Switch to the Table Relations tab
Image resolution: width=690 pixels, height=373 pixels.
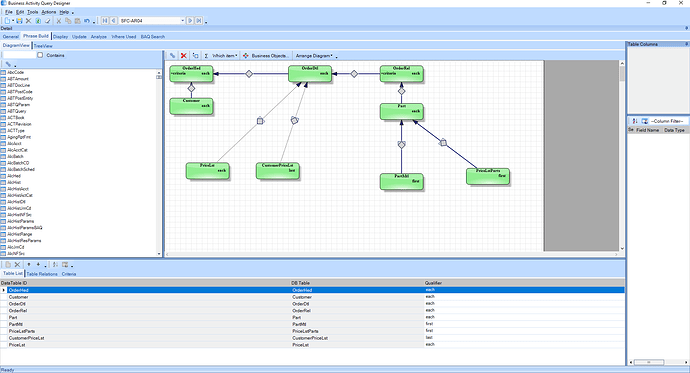coord(42,274)
